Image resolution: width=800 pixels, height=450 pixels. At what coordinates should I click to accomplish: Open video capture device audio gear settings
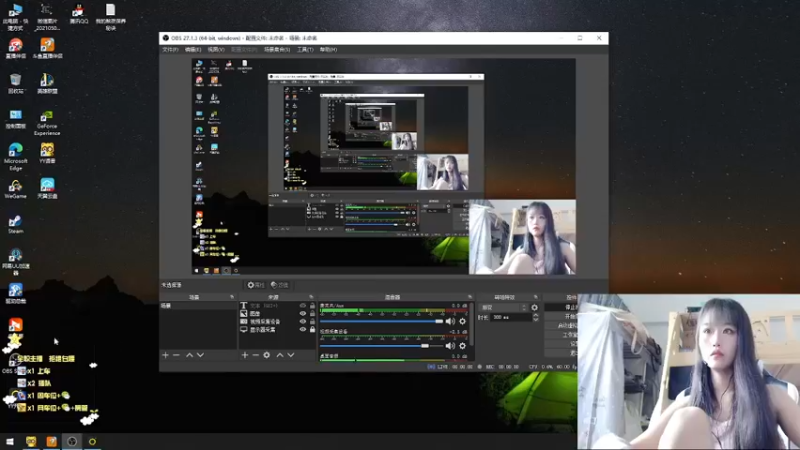tap(462, 346)
